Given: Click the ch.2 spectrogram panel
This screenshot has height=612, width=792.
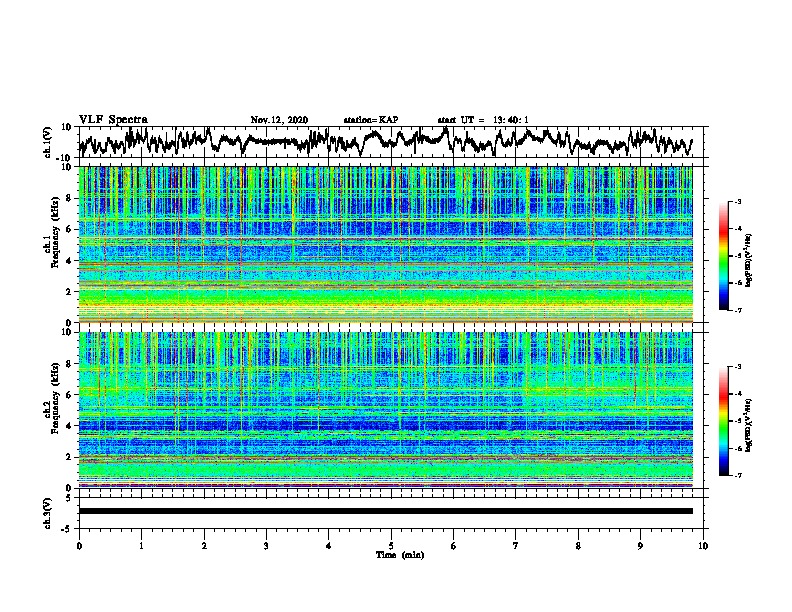Looking at the screenshot, I should [x=385, y=410].
